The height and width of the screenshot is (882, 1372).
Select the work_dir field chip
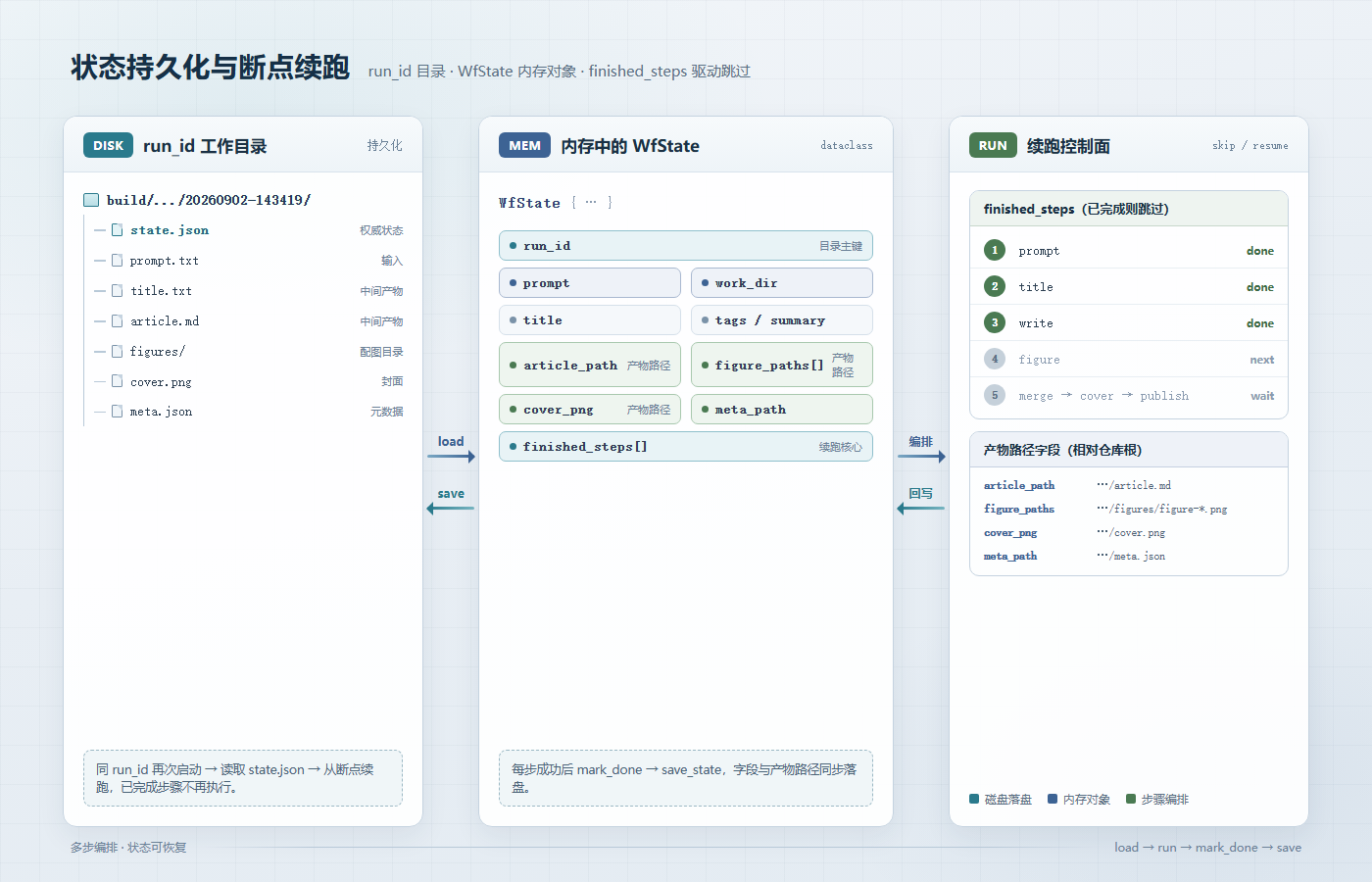782,283
